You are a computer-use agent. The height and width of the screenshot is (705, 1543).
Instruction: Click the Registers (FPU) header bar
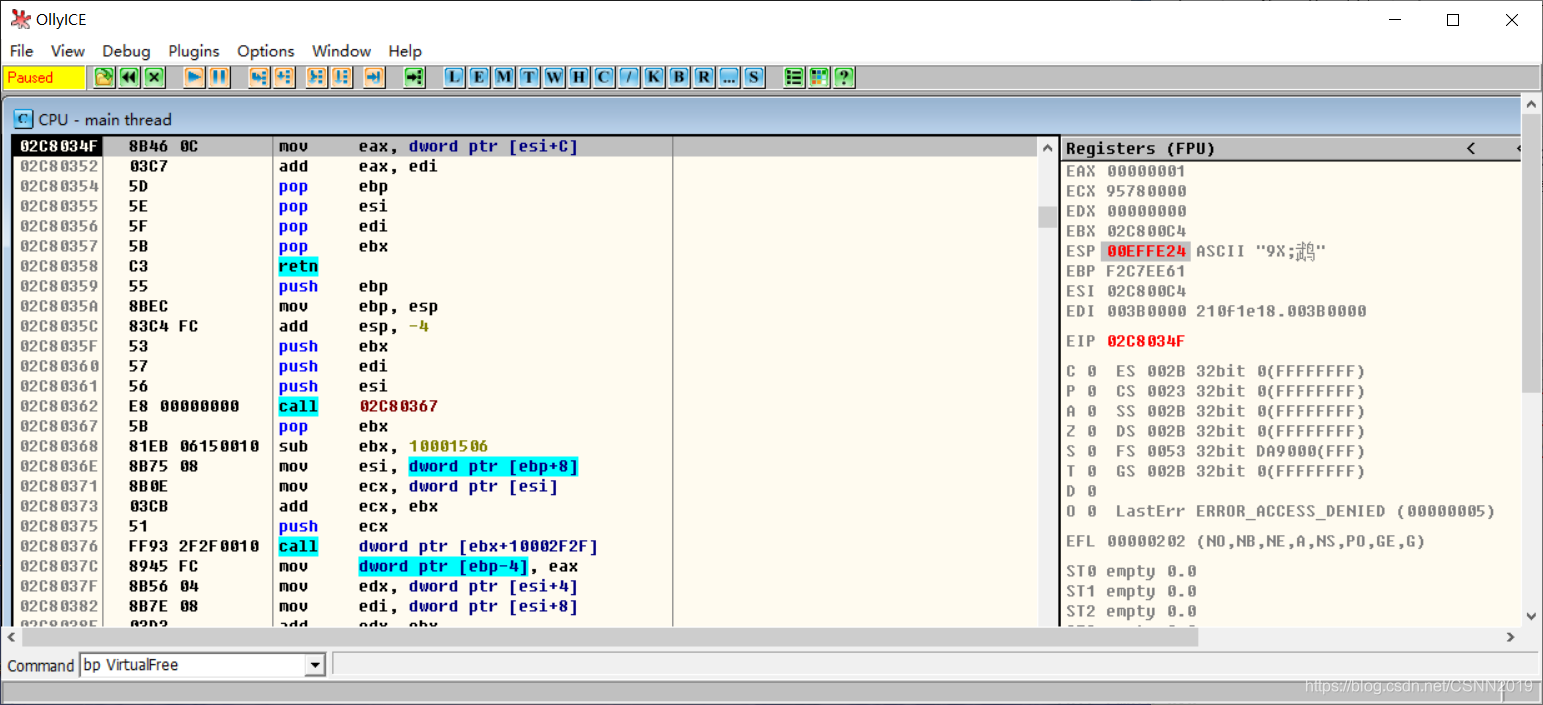1290,148
